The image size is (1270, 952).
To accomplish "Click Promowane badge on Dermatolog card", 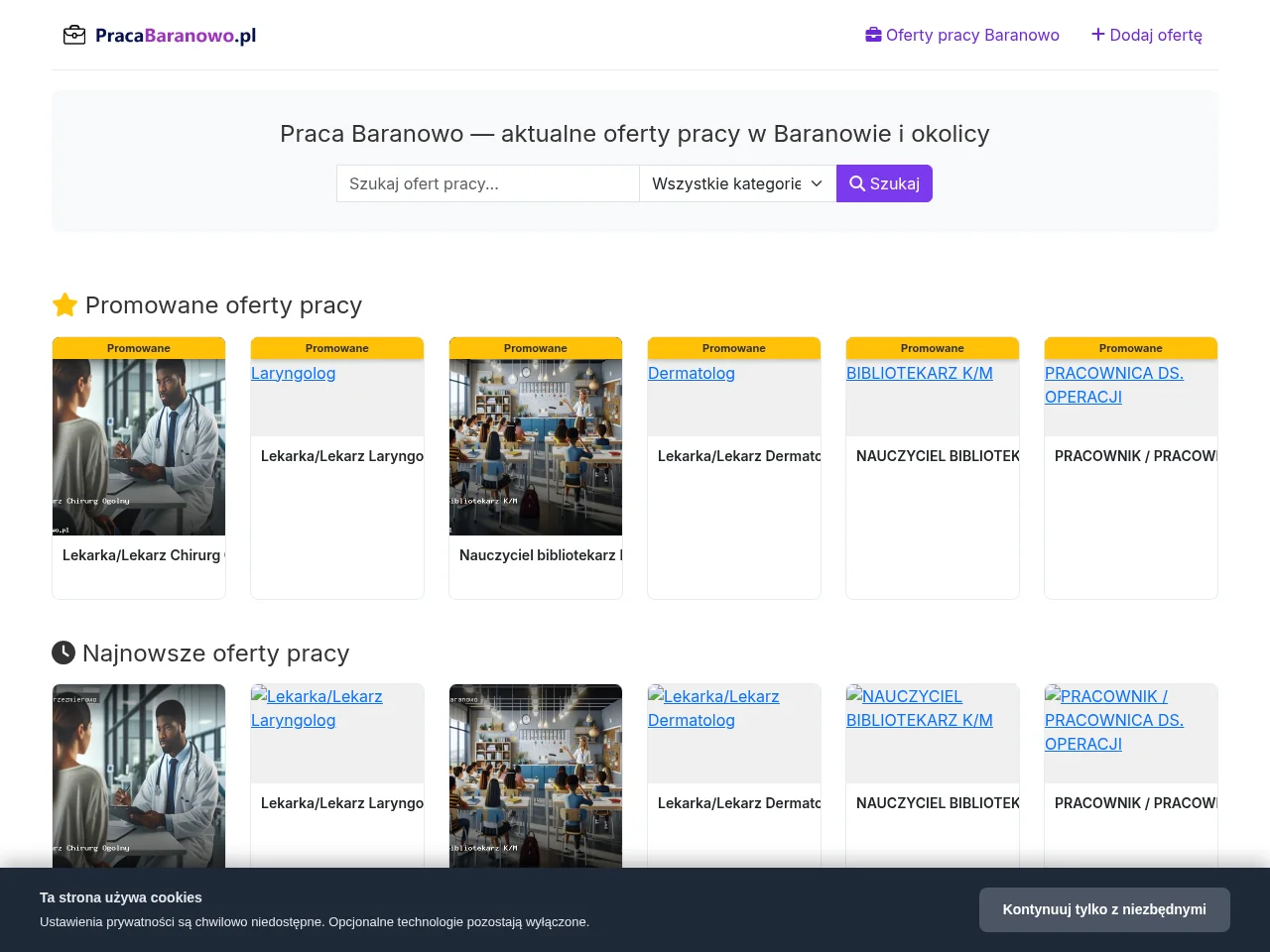I will (734, 348).
